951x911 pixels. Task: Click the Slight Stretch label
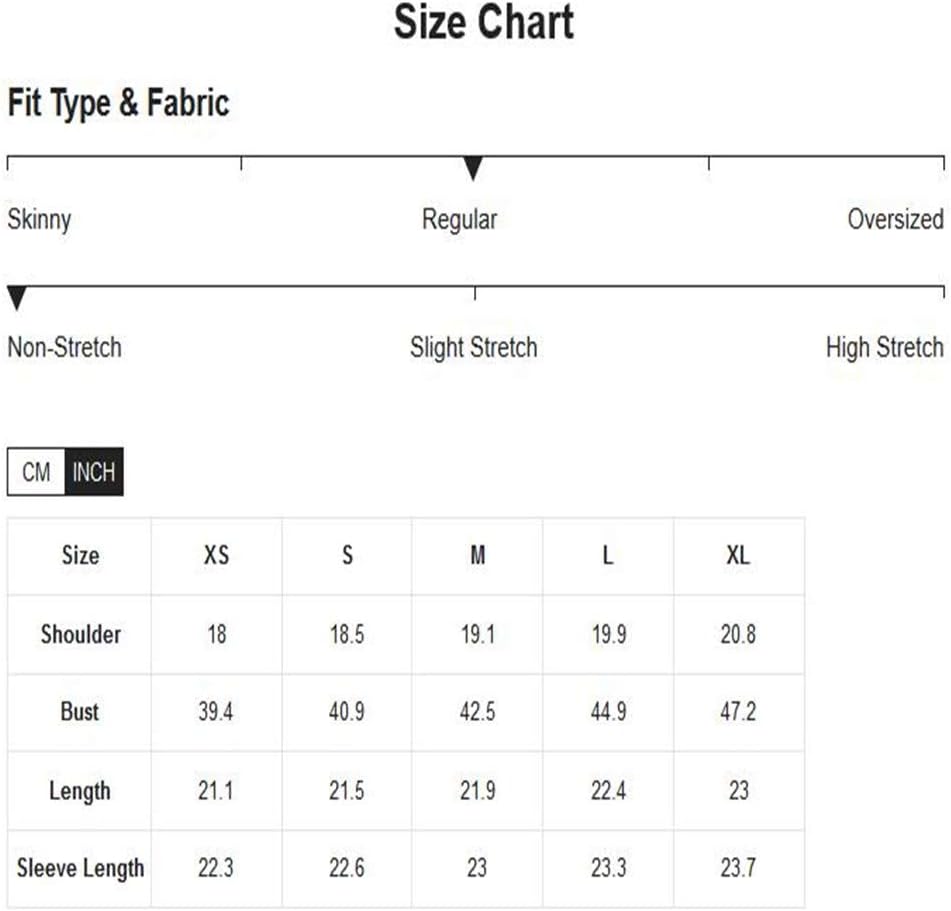tap(474, 348)
